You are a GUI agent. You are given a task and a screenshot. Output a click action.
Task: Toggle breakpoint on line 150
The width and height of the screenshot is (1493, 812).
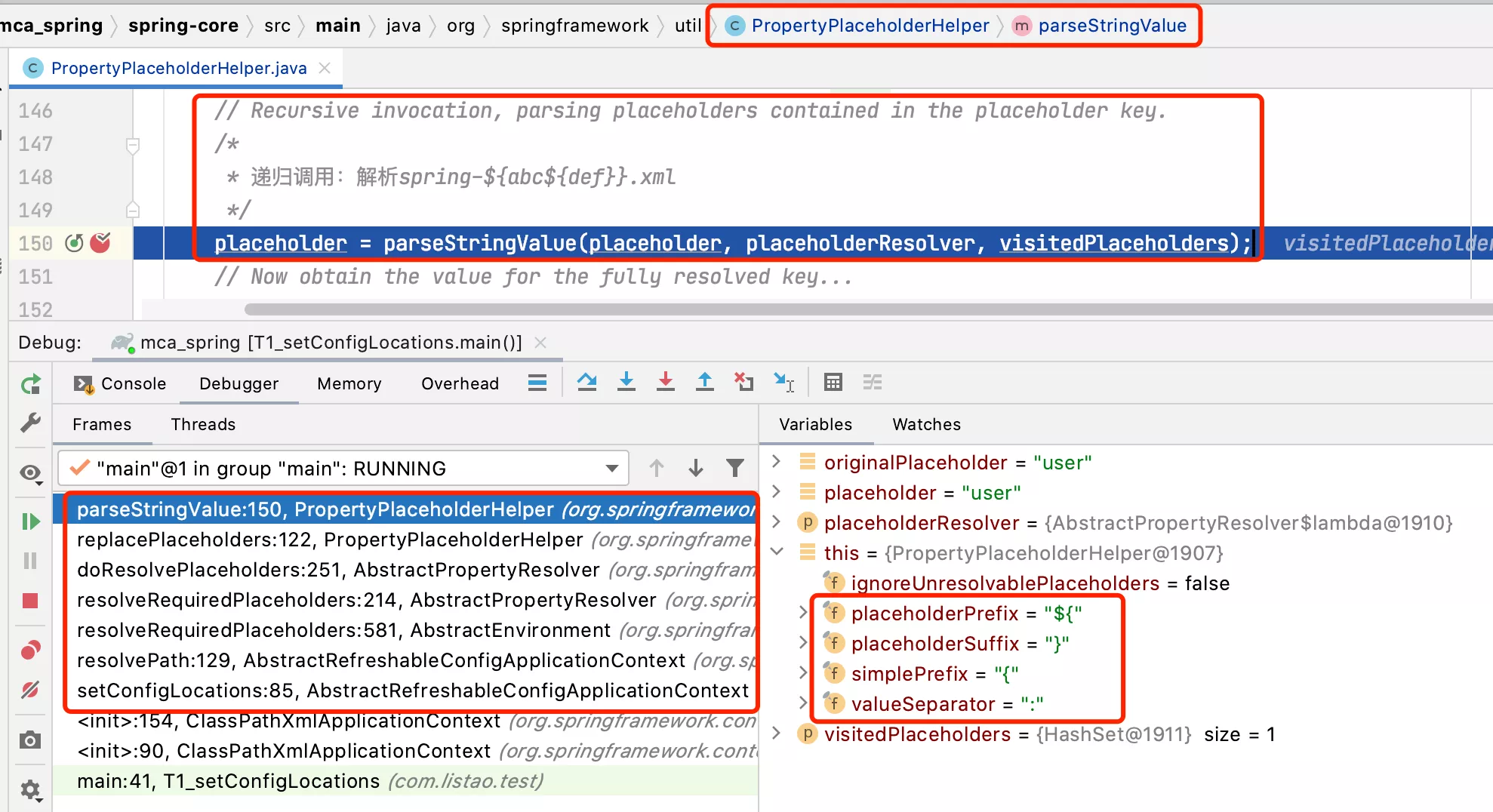click(100, 243)
